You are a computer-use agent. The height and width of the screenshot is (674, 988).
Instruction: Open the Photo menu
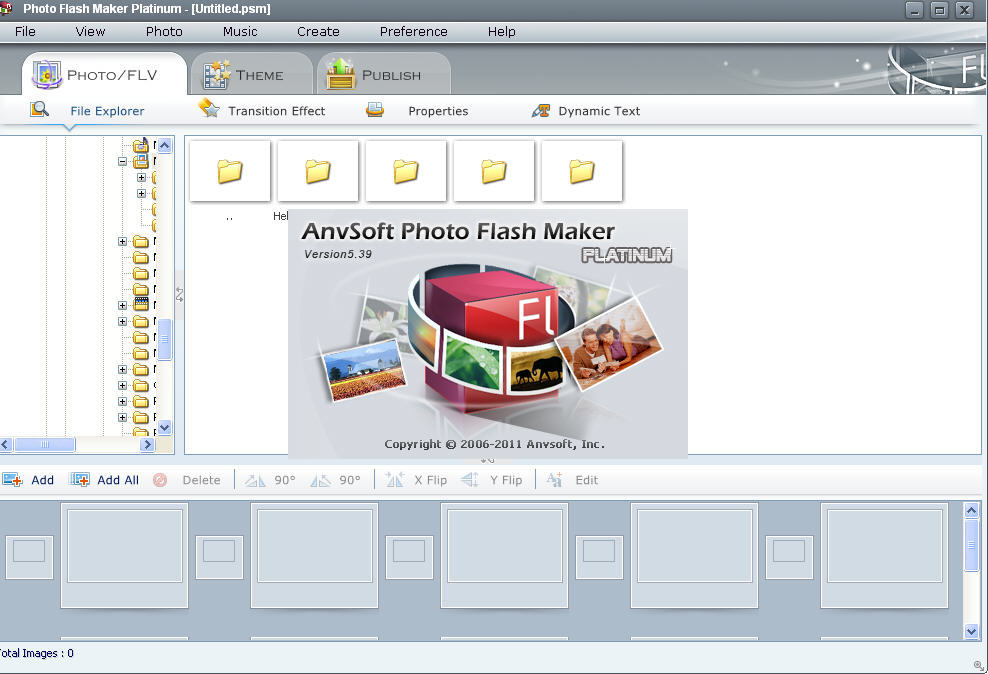[x=164, y=31]
